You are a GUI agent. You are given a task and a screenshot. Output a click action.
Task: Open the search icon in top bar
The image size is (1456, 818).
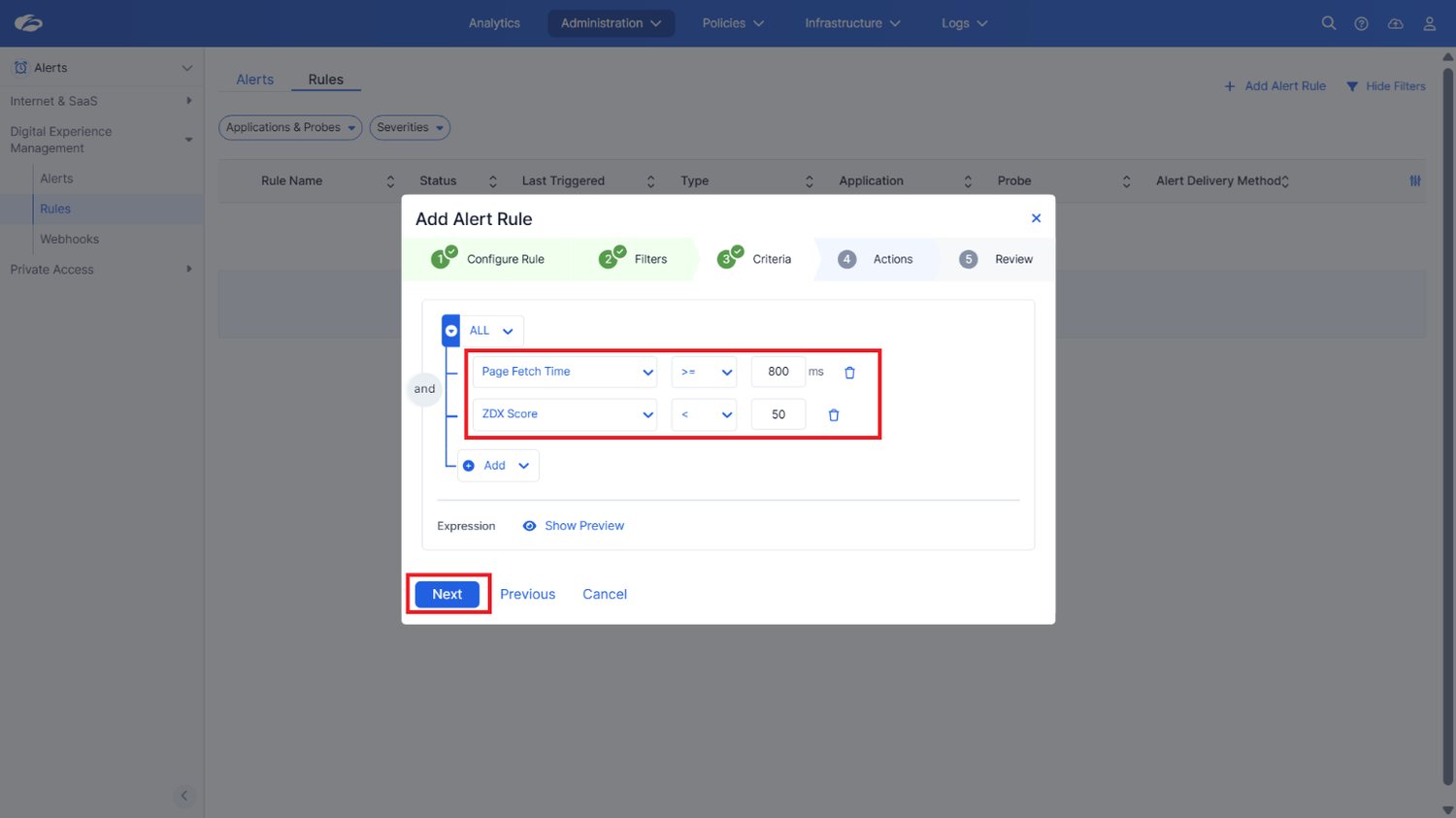[x=1329, y=23]
